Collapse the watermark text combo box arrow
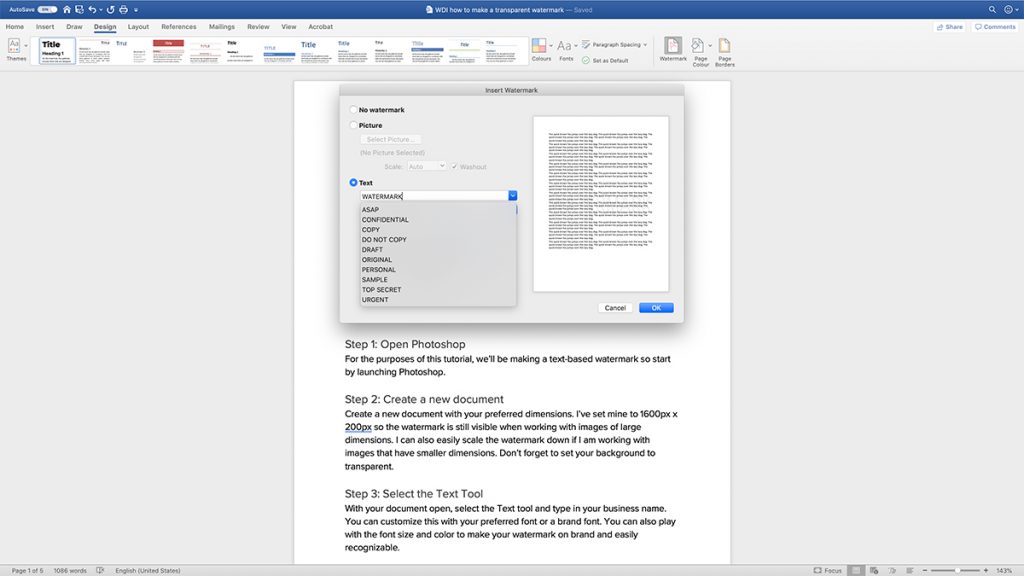This screenshot has width=1024, height=576. [512, 196]
